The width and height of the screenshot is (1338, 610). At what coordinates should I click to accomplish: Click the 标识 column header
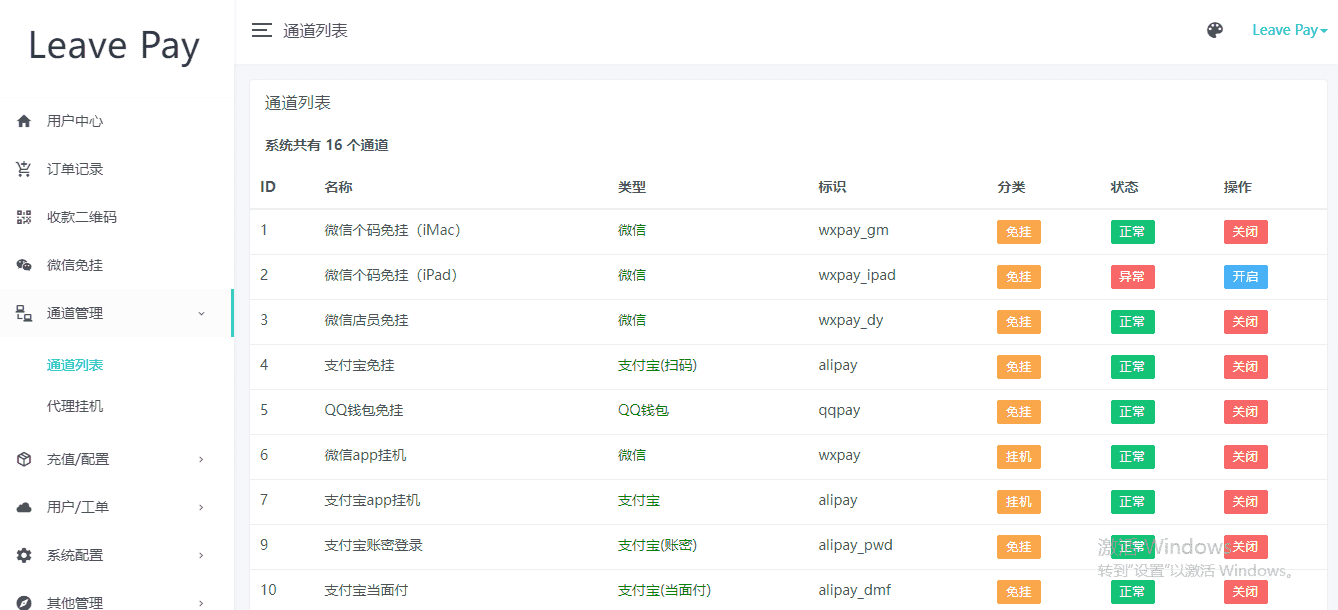pyautogui.click(x=832, y=187)
